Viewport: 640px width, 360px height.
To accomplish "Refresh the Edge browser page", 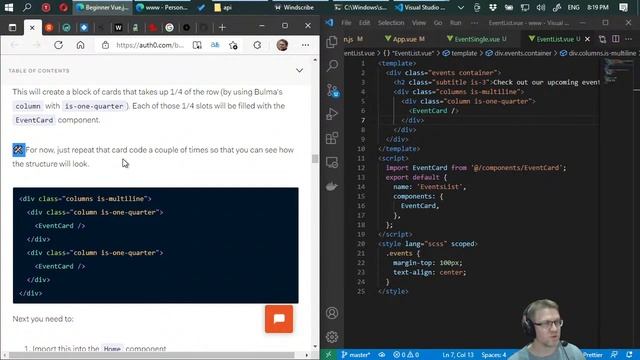I will pyautogui.click(x=58, y=45).
